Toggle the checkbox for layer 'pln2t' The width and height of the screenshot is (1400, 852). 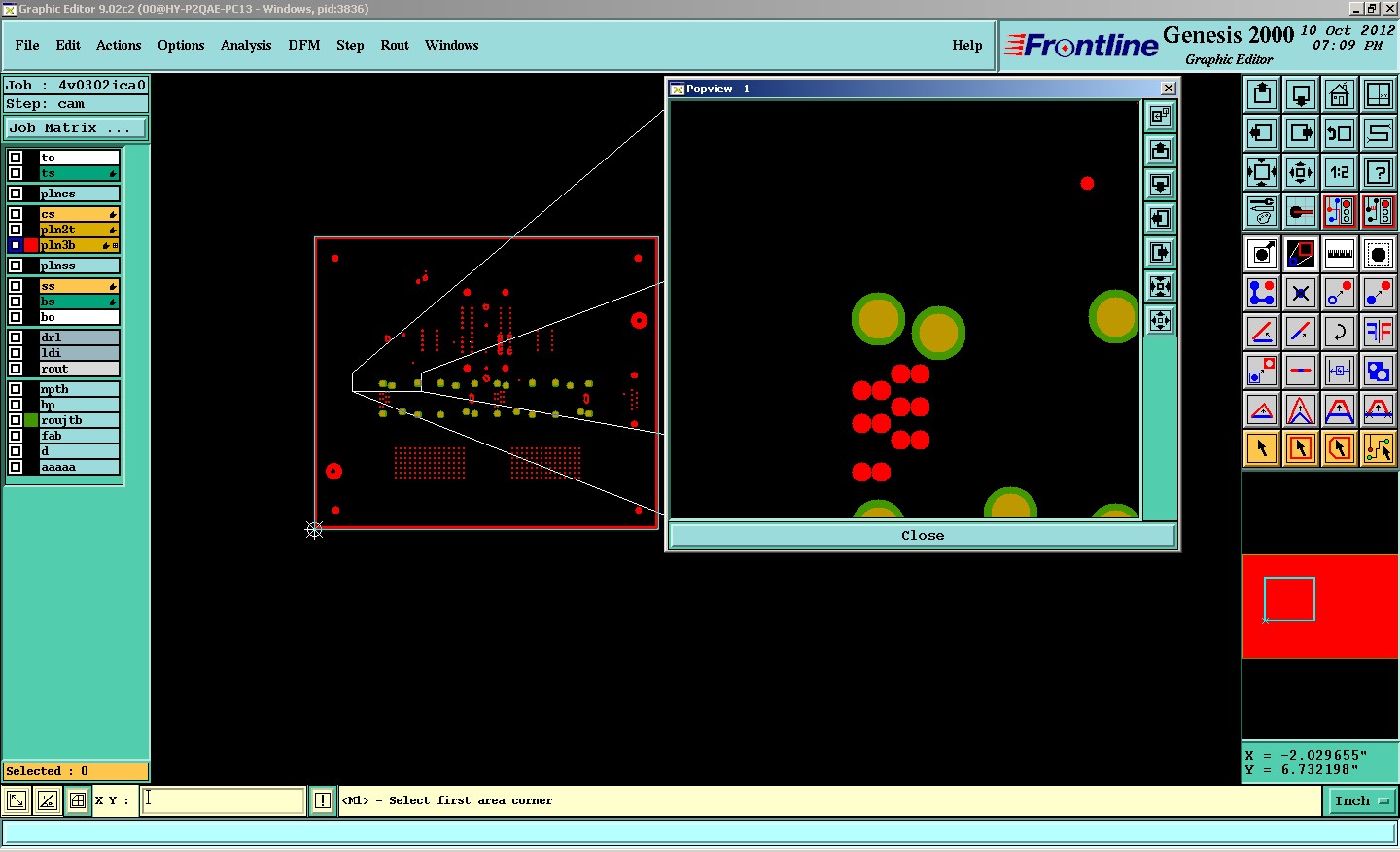16,230
